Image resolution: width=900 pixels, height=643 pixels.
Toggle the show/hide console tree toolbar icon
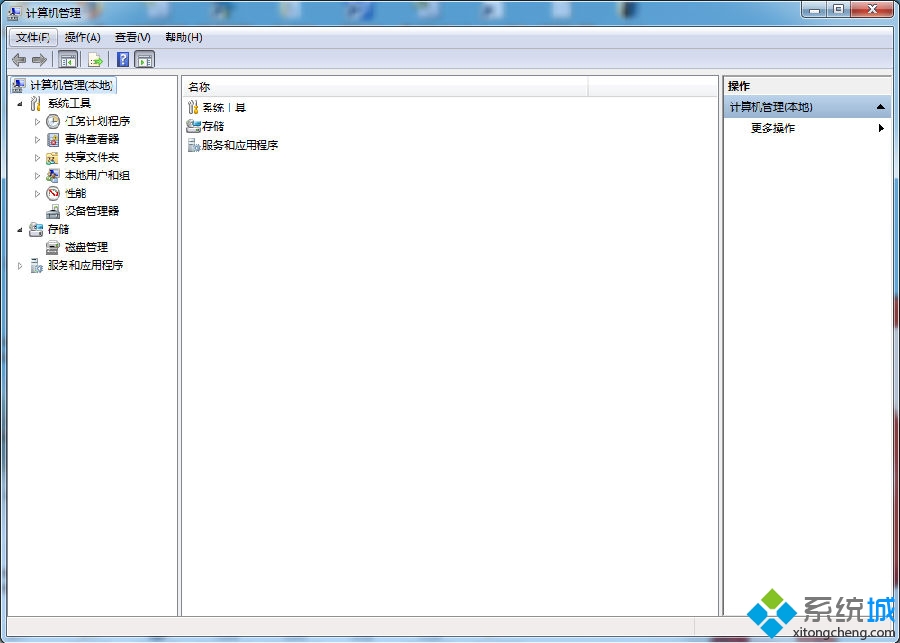68,60
